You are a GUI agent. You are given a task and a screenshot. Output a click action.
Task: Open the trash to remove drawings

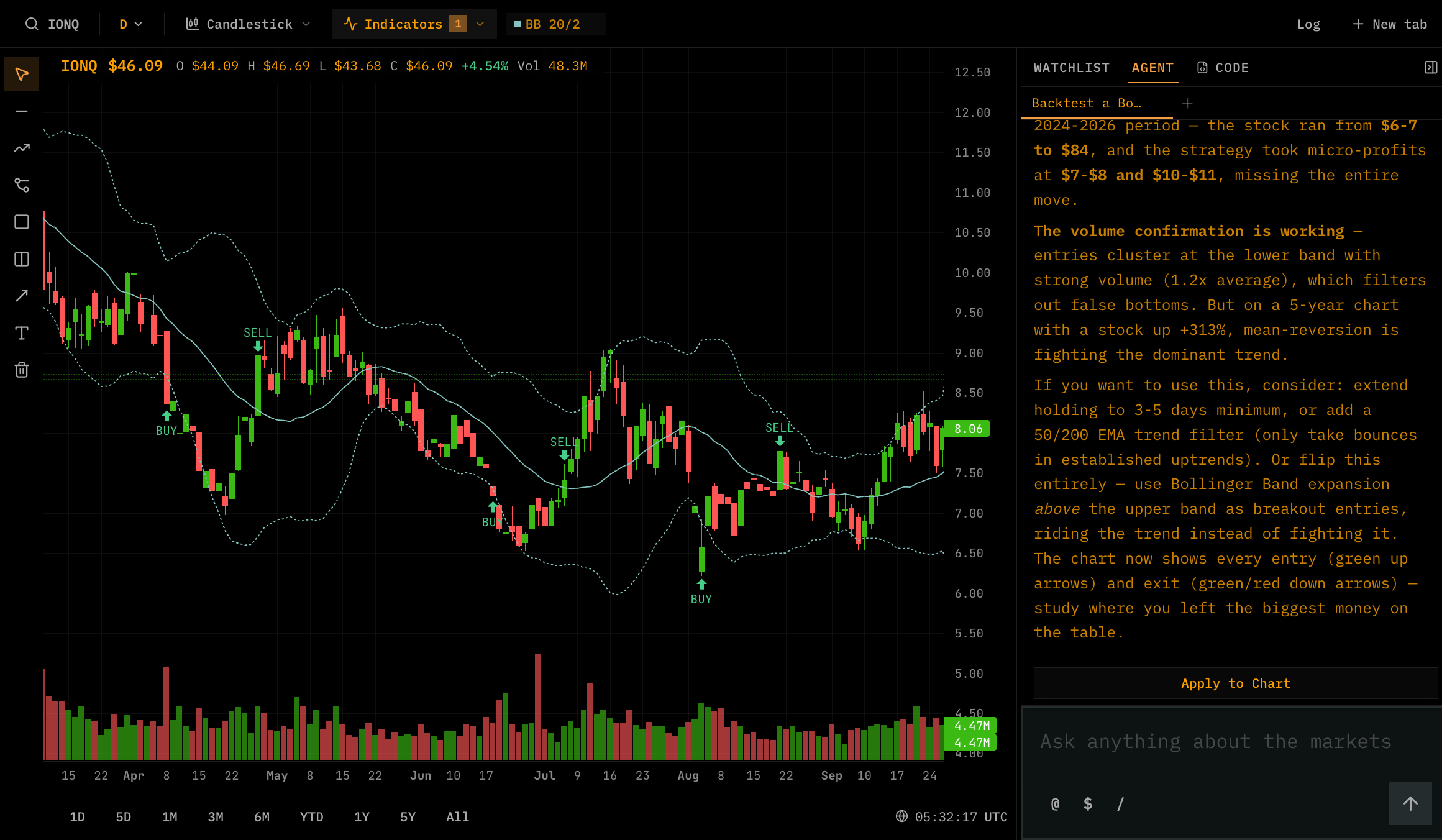point(22,369)
